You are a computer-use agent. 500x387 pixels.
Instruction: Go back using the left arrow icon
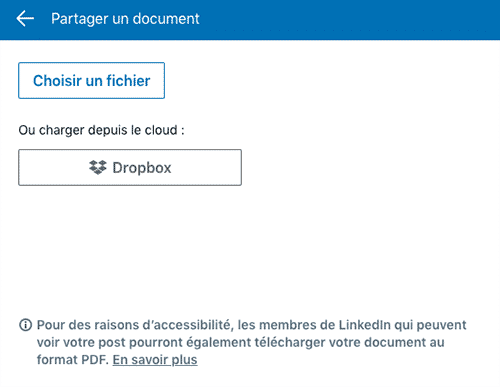[25, 18]
